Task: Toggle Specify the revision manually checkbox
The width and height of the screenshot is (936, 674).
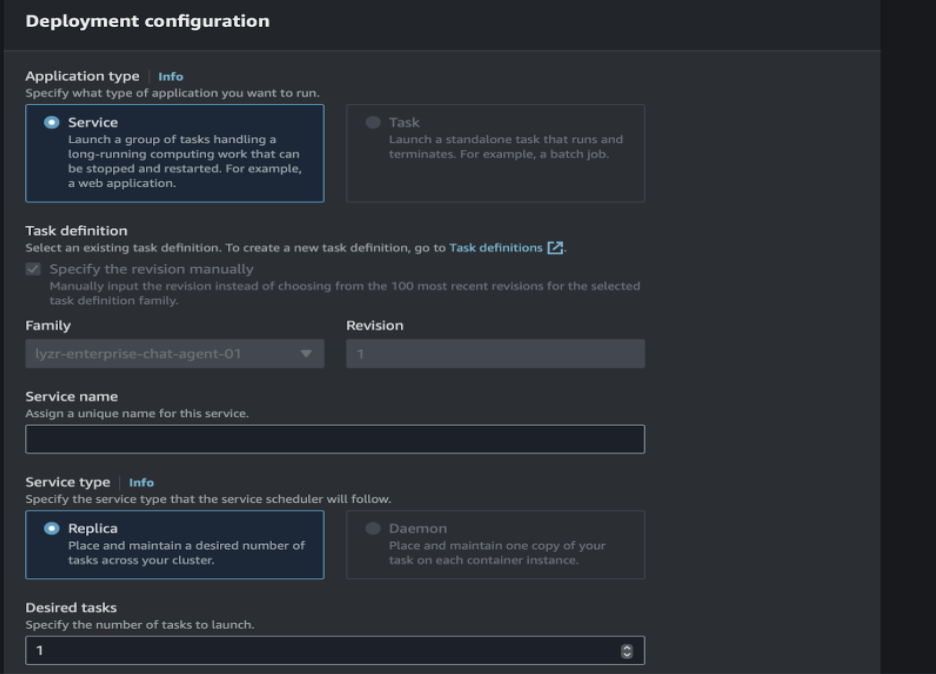Action: tap(33, 269)
